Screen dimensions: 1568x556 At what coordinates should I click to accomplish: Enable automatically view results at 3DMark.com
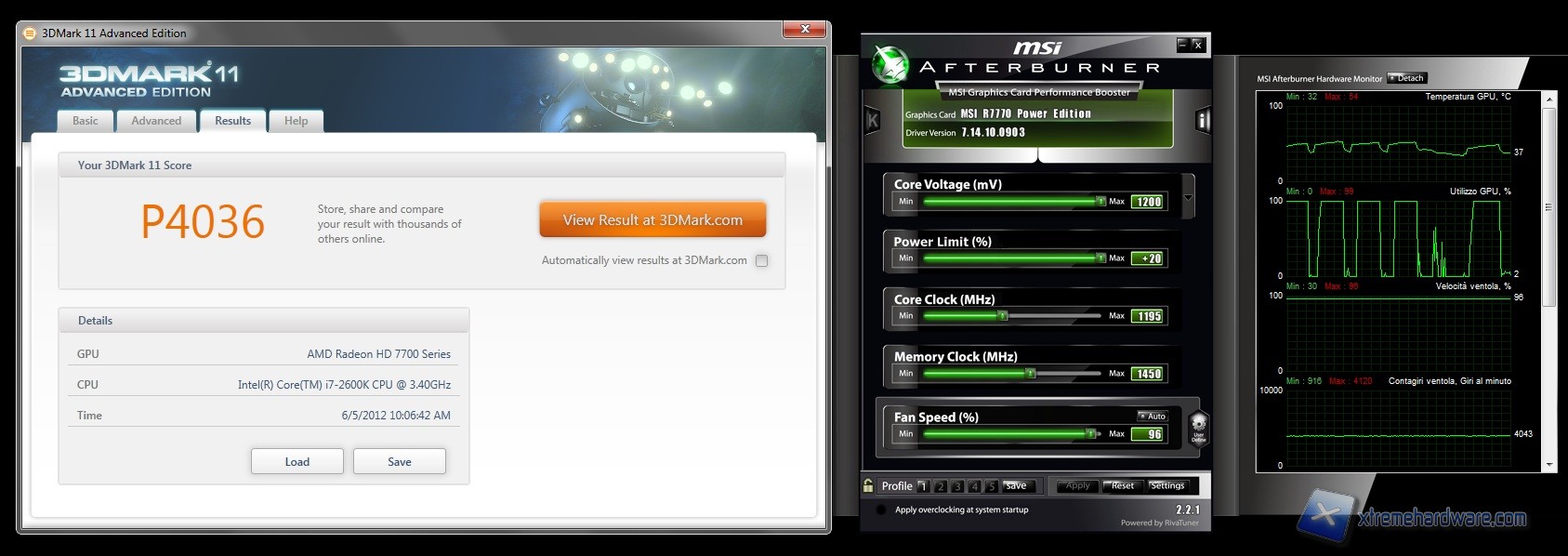click(x=762, y=261)
